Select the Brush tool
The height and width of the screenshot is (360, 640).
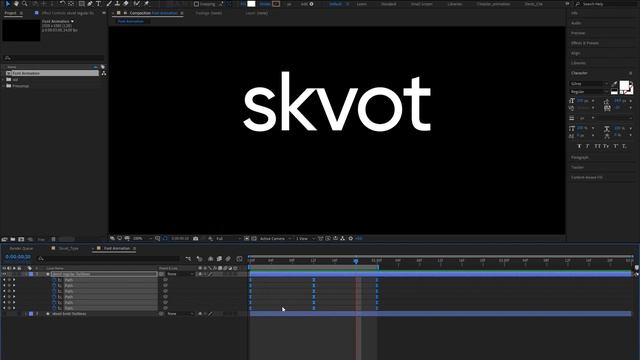[x=109, y=4]
